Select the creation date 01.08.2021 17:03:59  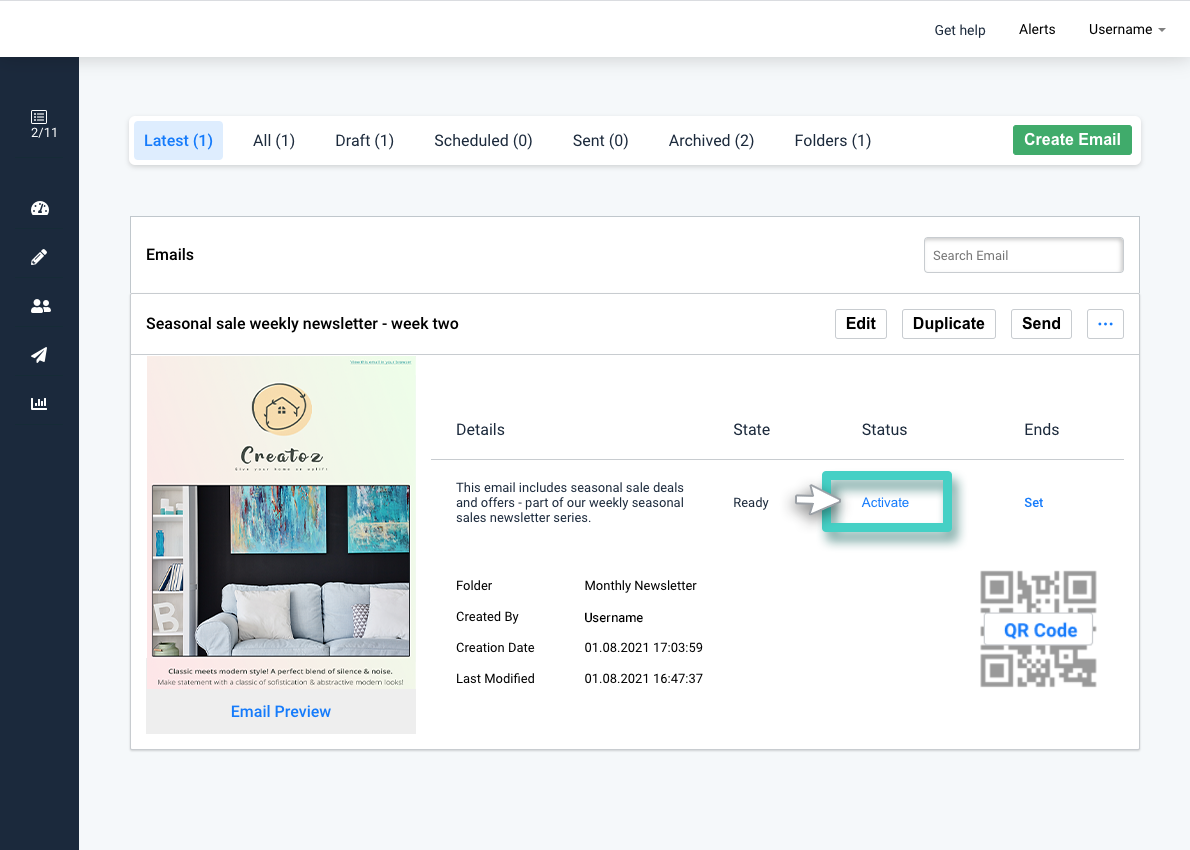tap(644, 648)
